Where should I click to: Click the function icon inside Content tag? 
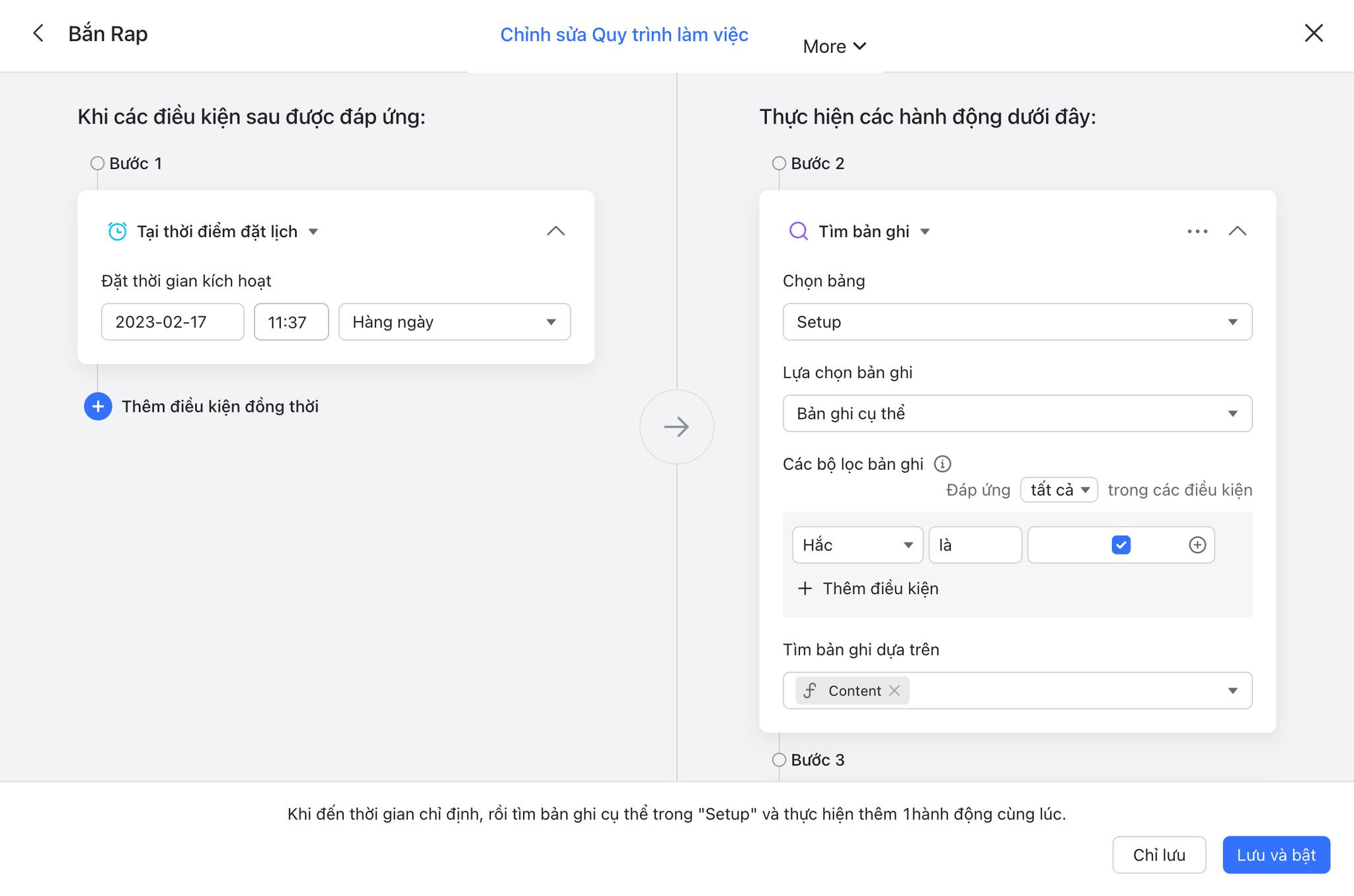[810, 691]
